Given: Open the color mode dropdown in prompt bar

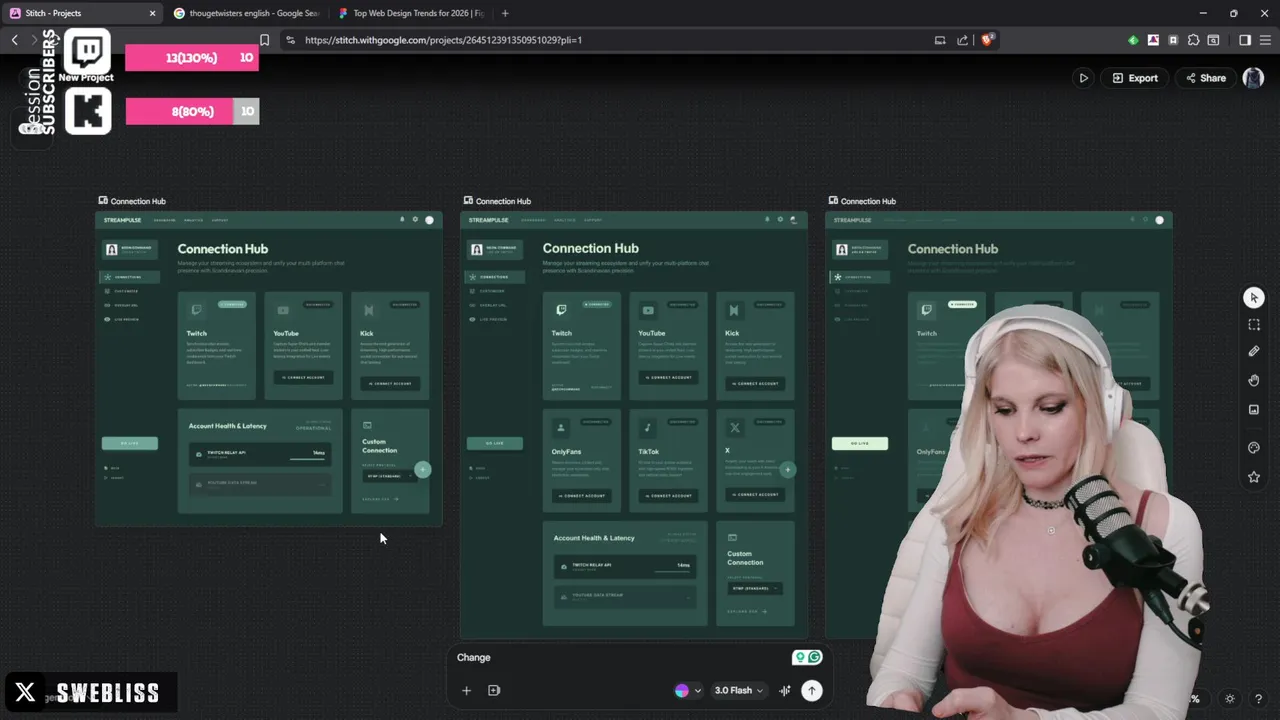Looking at the screenshot, I should pos(687,690).
